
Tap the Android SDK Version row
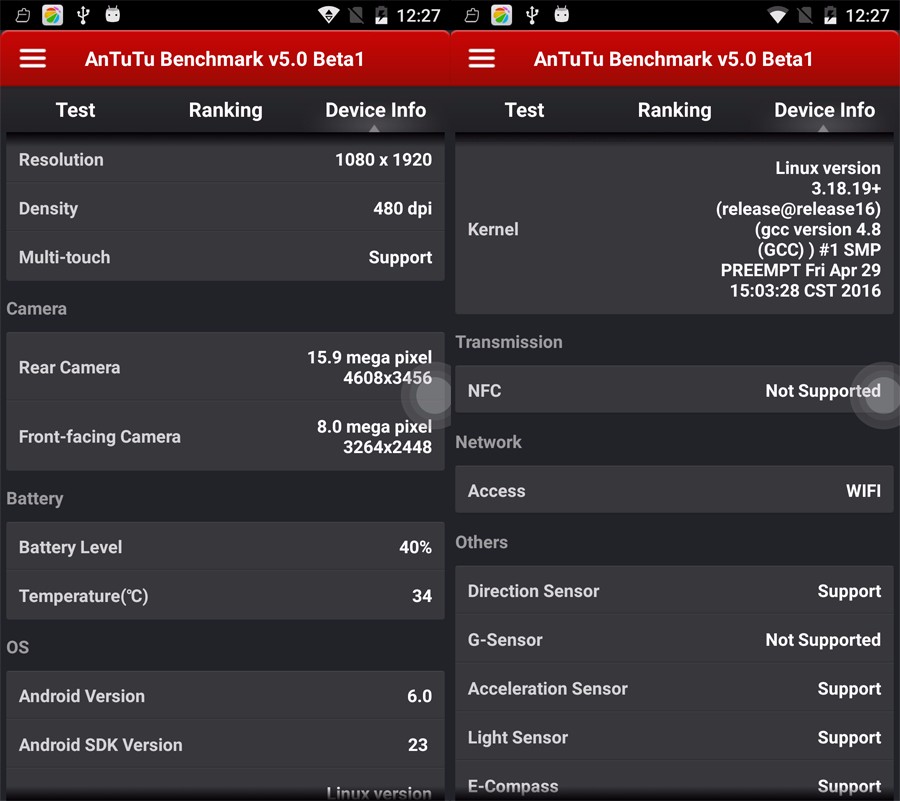point(225,745)
